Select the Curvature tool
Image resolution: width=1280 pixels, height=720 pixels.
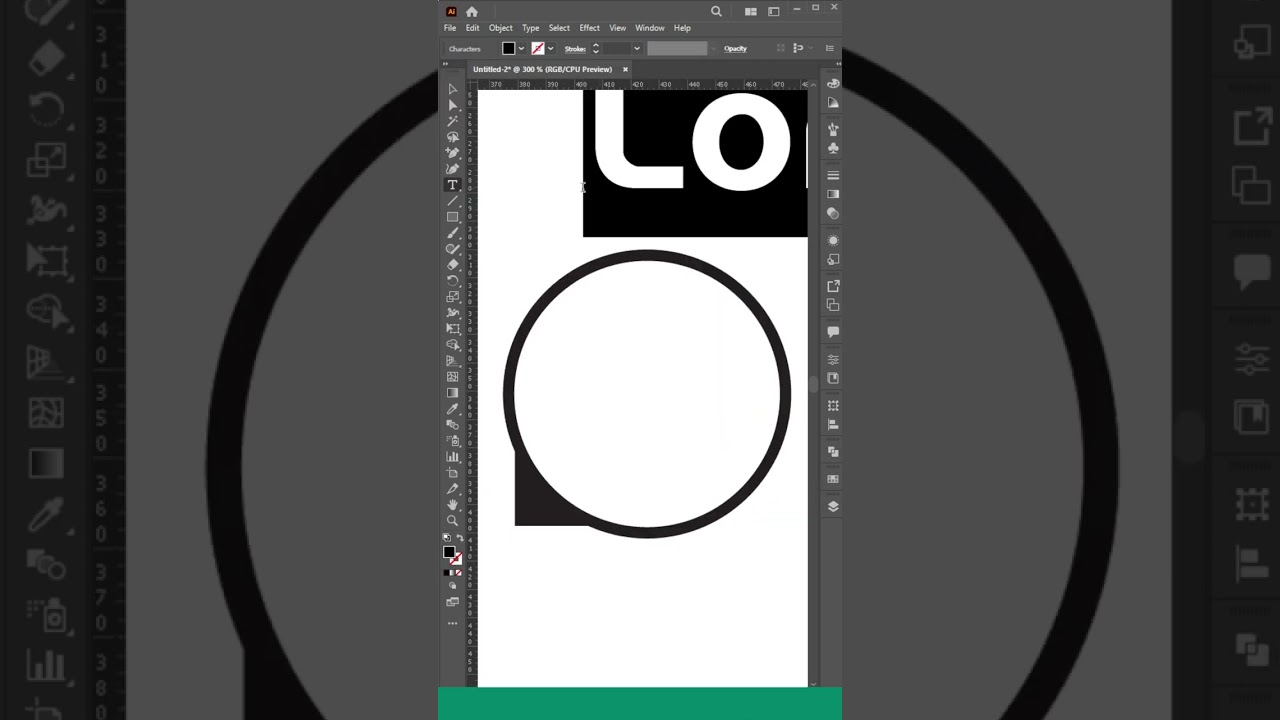coord(453,169)
